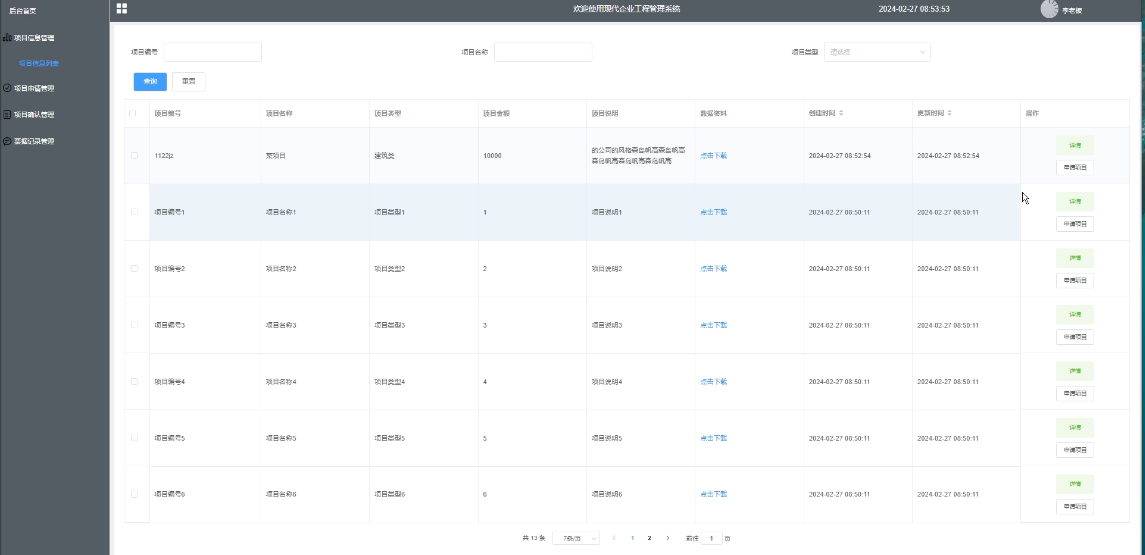Check the row checkbox for 1122jz
The width and height of the screenshot is (1145, 555).
tap(134, 156)
